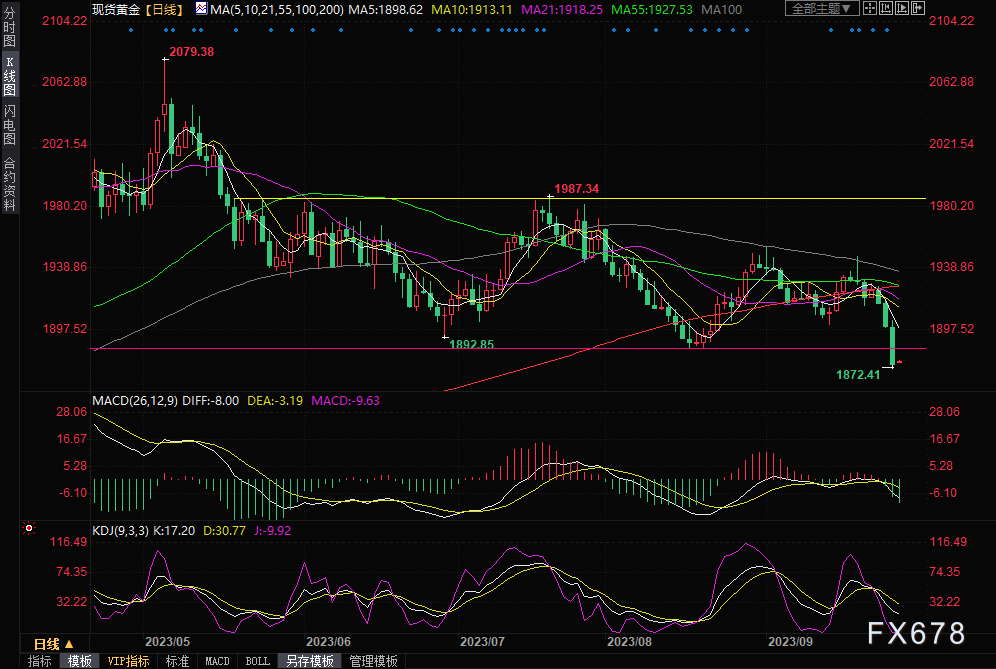Click the second layout icon in top-right toolbar
Viewport: 996px width, 669px height.
[x=887, y=9]
